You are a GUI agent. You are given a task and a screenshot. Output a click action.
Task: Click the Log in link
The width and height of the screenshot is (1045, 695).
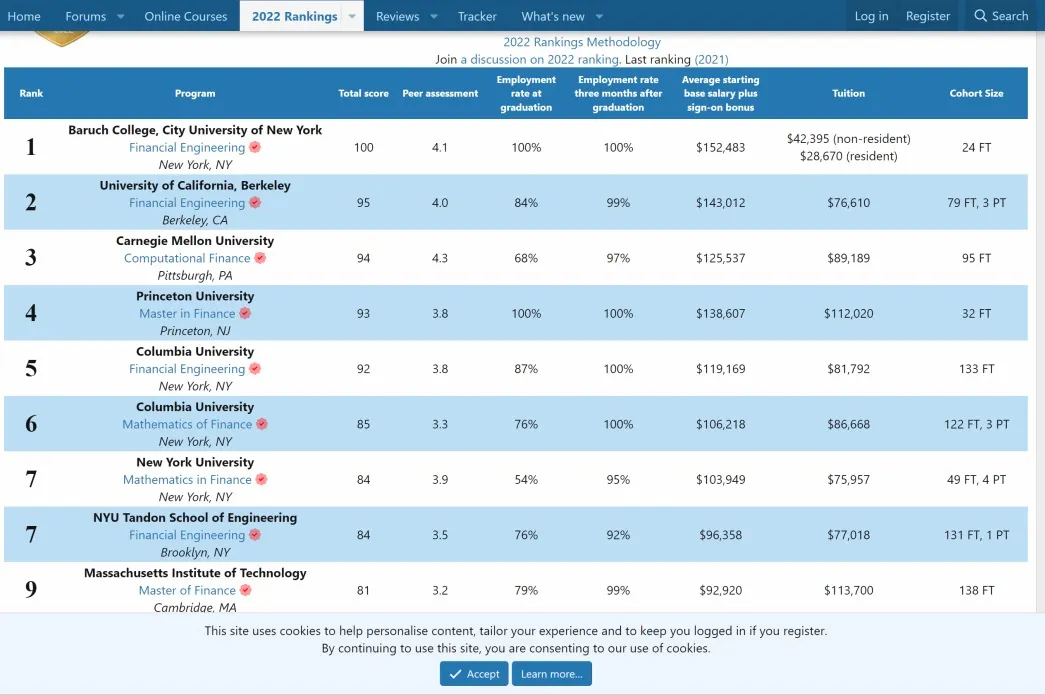tap(871, 16)
